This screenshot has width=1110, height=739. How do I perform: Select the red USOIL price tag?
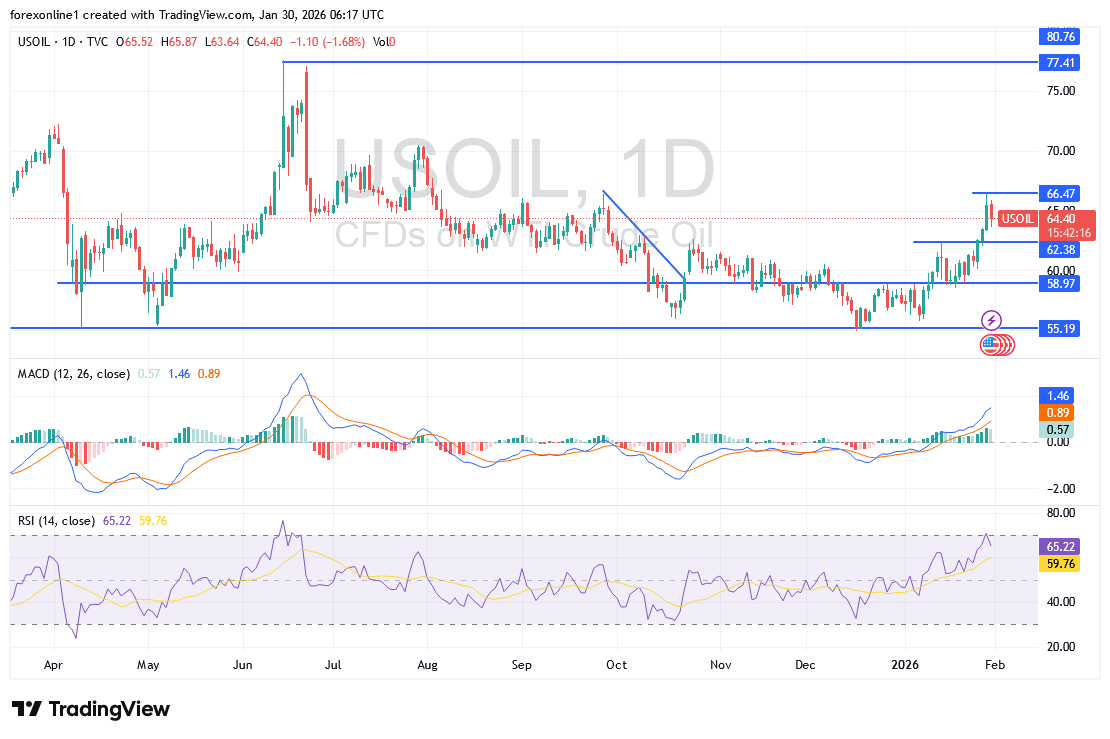click(x=1018, y=219)
